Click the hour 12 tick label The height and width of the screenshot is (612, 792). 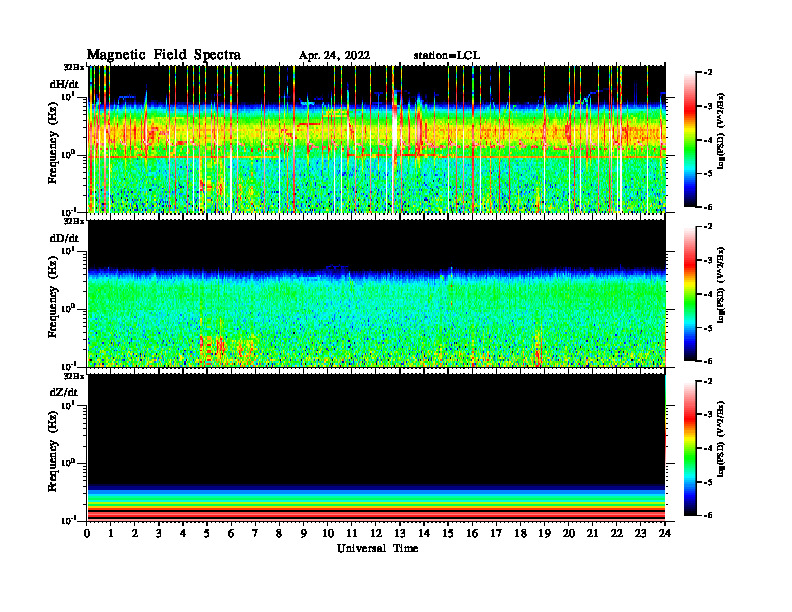(376, 533)
